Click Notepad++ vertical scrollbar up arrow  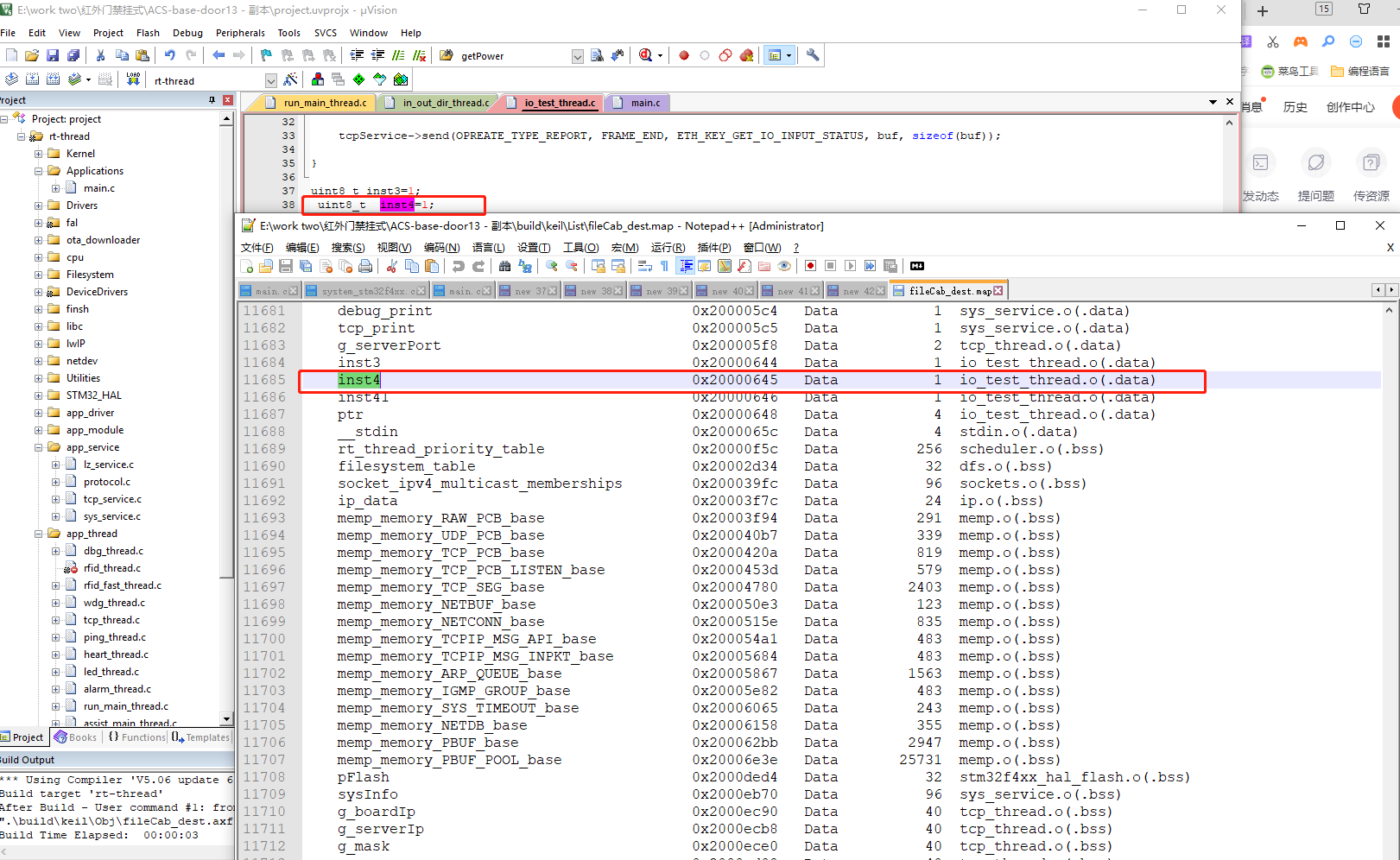pyautogui.click(x=1389, y=310)
